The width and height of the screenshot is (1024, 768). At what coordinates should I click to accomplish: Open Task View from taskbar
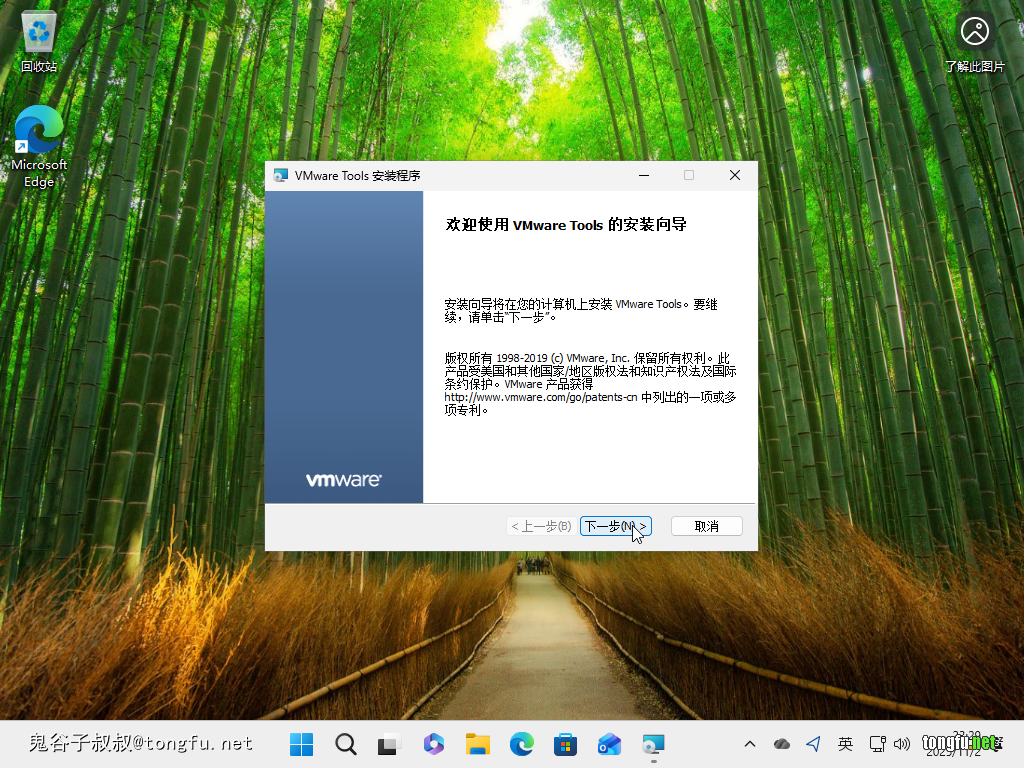click(x=388, y=744)
